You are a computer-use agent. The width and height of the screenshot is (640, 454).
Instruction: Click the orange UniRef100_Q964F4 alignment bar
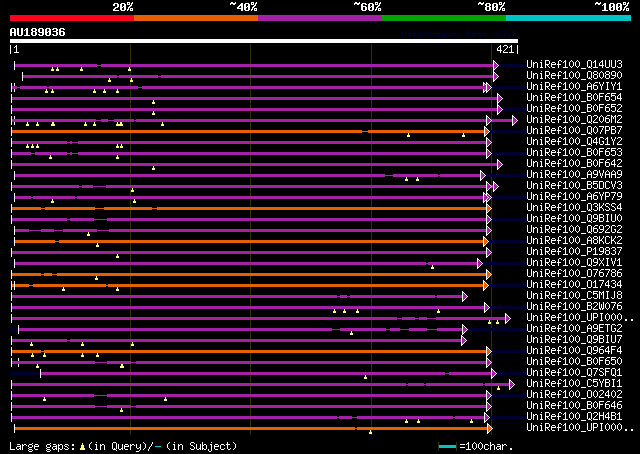tap(250, 352)
